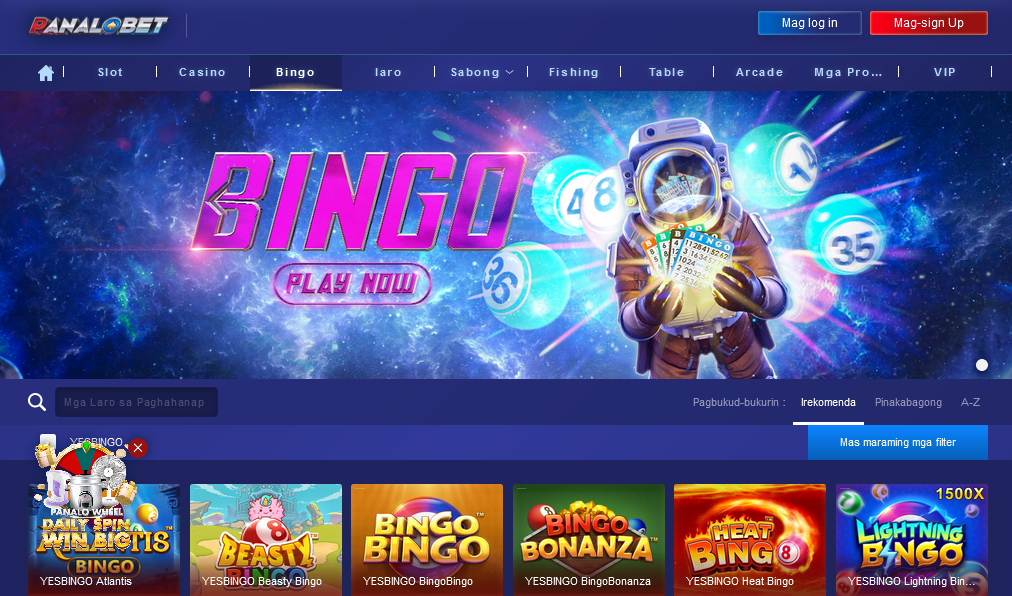Sort games by Pinakabagong

[908, 402]
